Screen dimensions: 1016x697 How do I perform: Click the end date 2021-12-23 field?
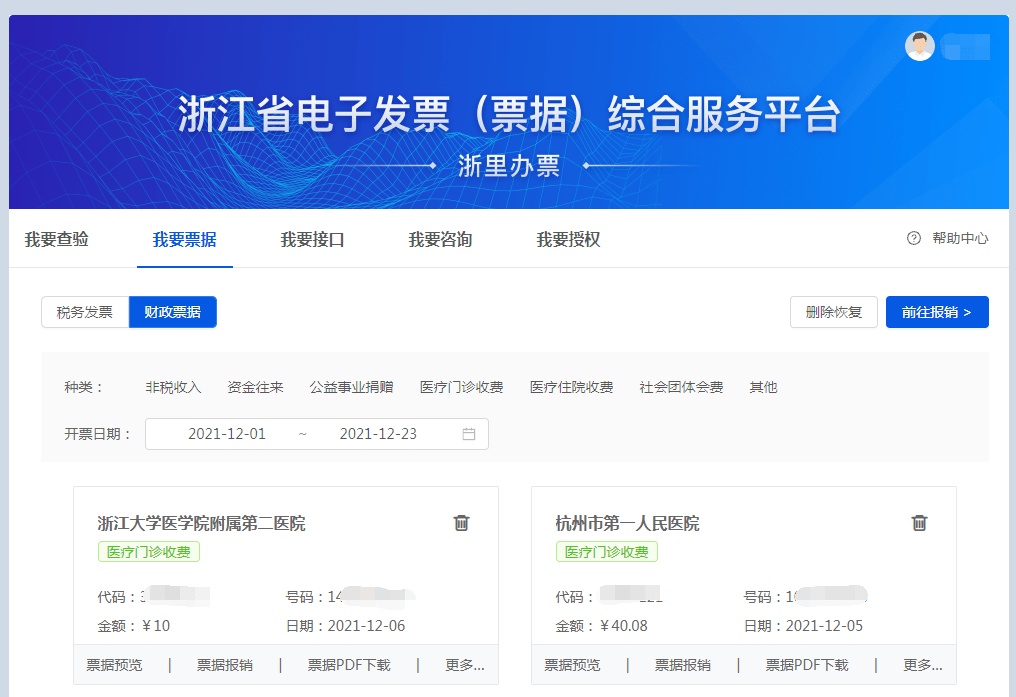click(378, 434)
